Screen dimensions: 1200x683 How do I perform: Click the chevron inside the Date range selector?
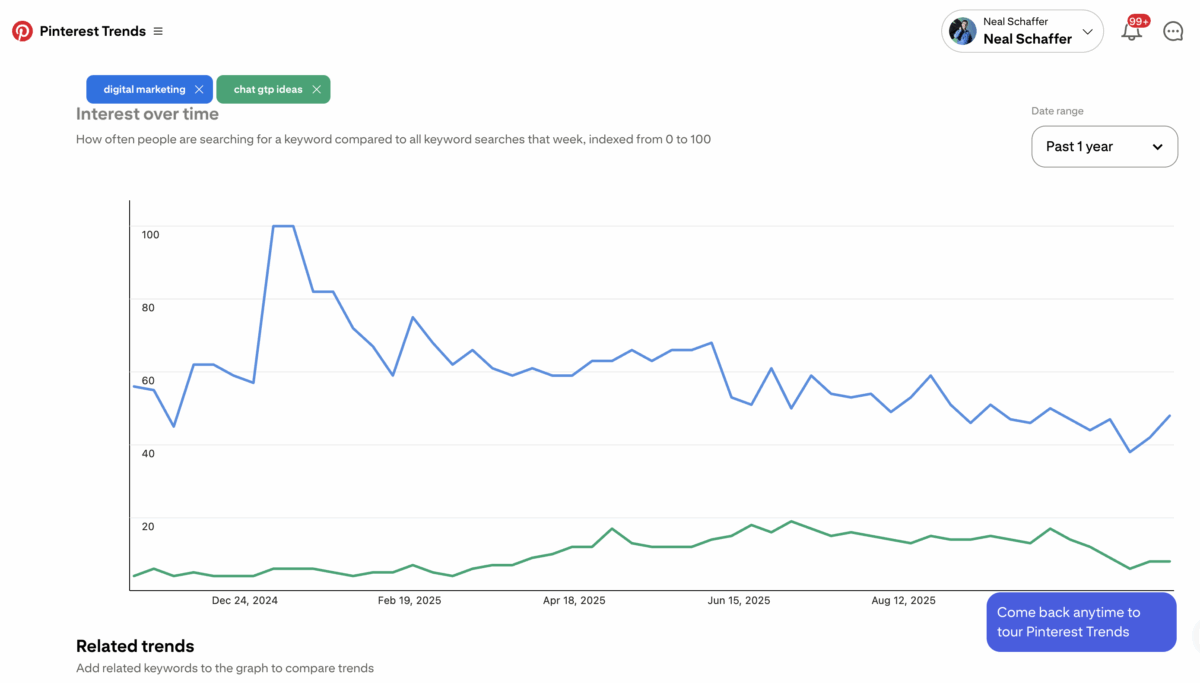pos(1158,146)
